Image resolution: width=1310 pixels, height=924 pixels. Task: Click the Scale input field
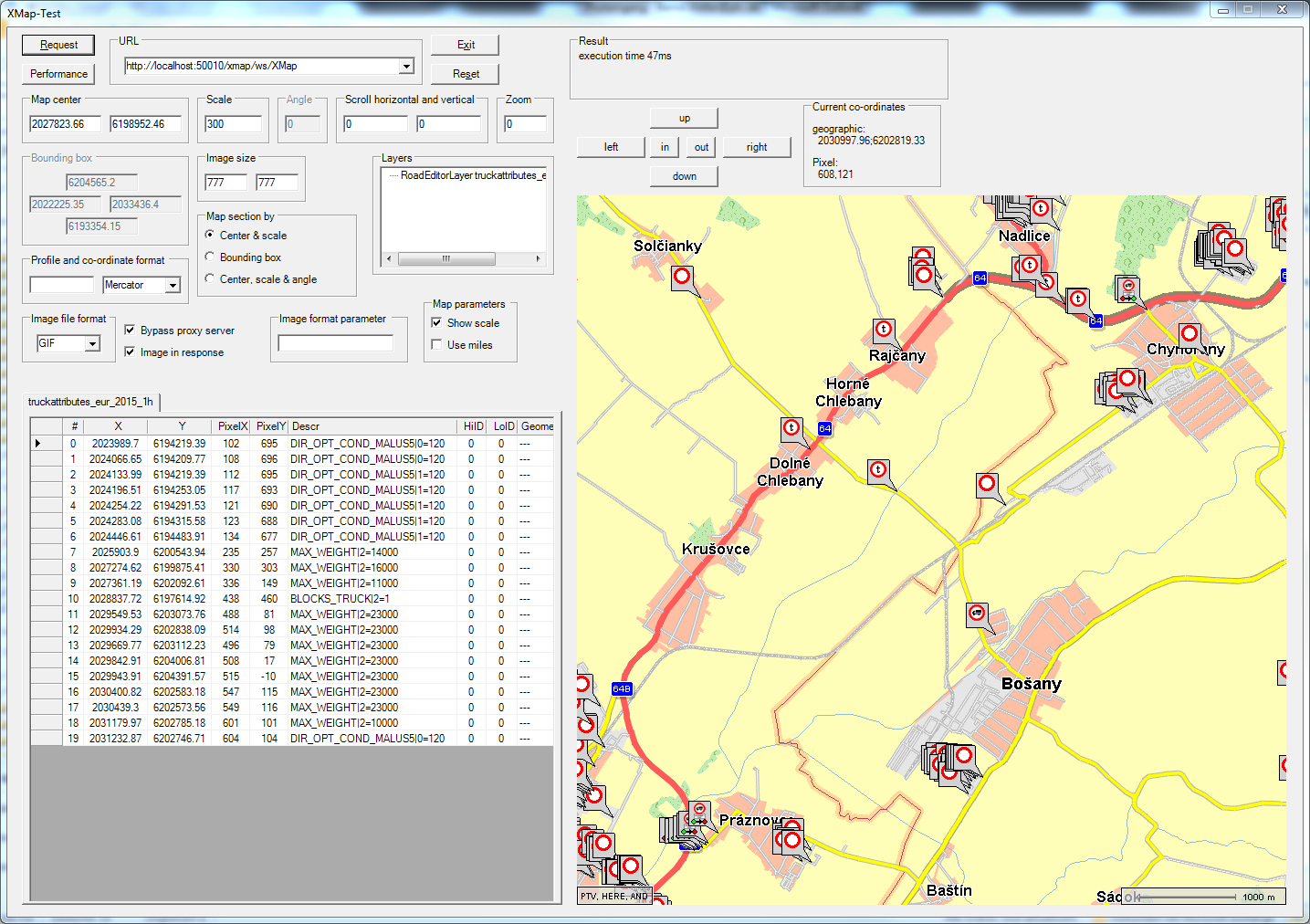pos(233,124)
